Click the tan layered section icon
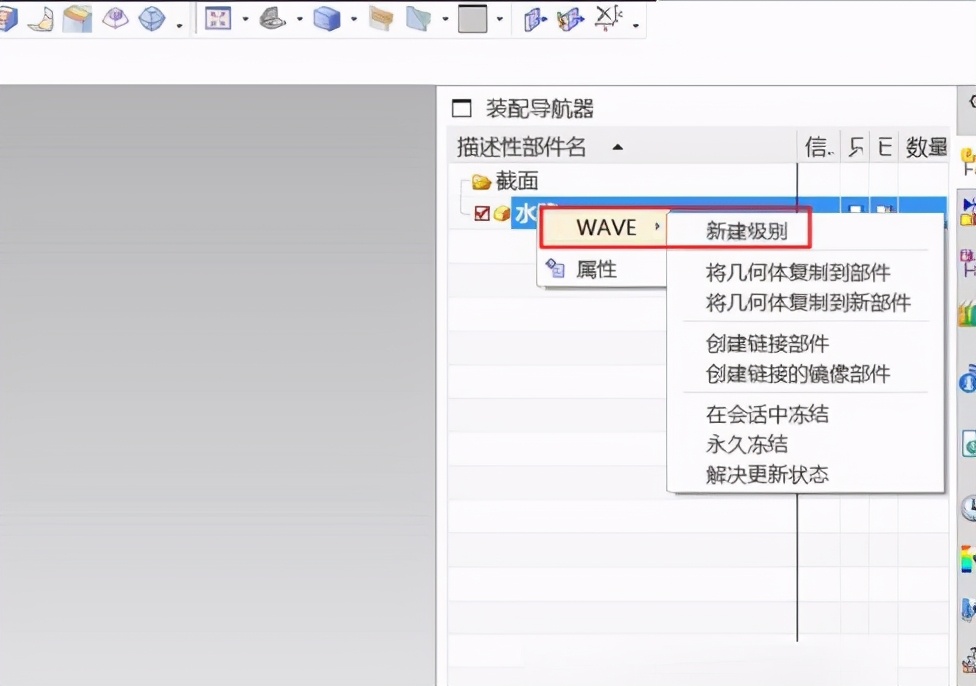The width and height of the screenshot is (976, 686). tap(381, 18)
